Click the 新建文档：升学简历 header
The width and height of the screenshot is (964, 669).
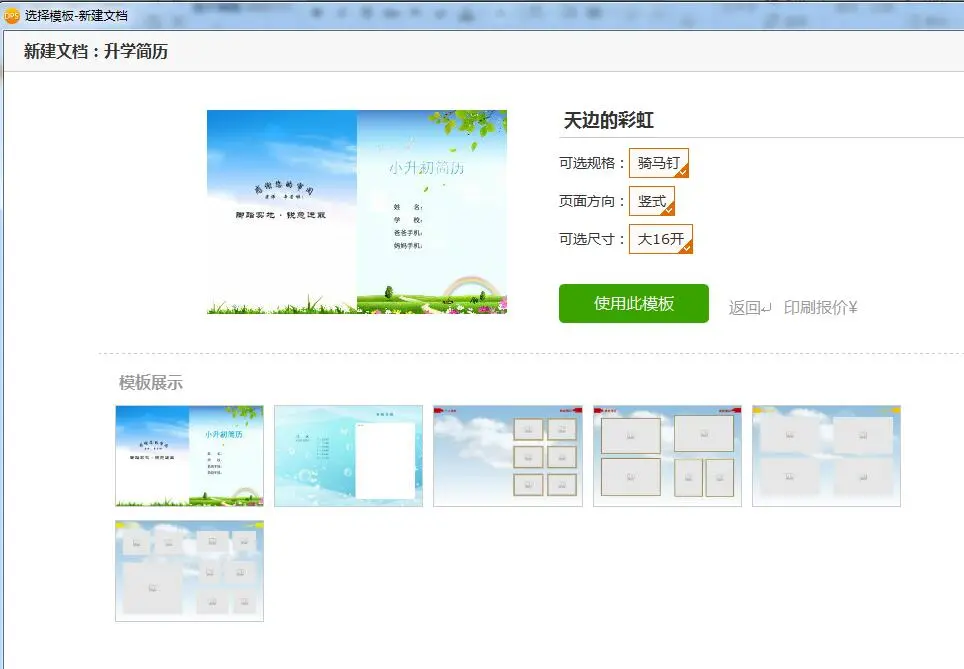(x=96, y=52)
